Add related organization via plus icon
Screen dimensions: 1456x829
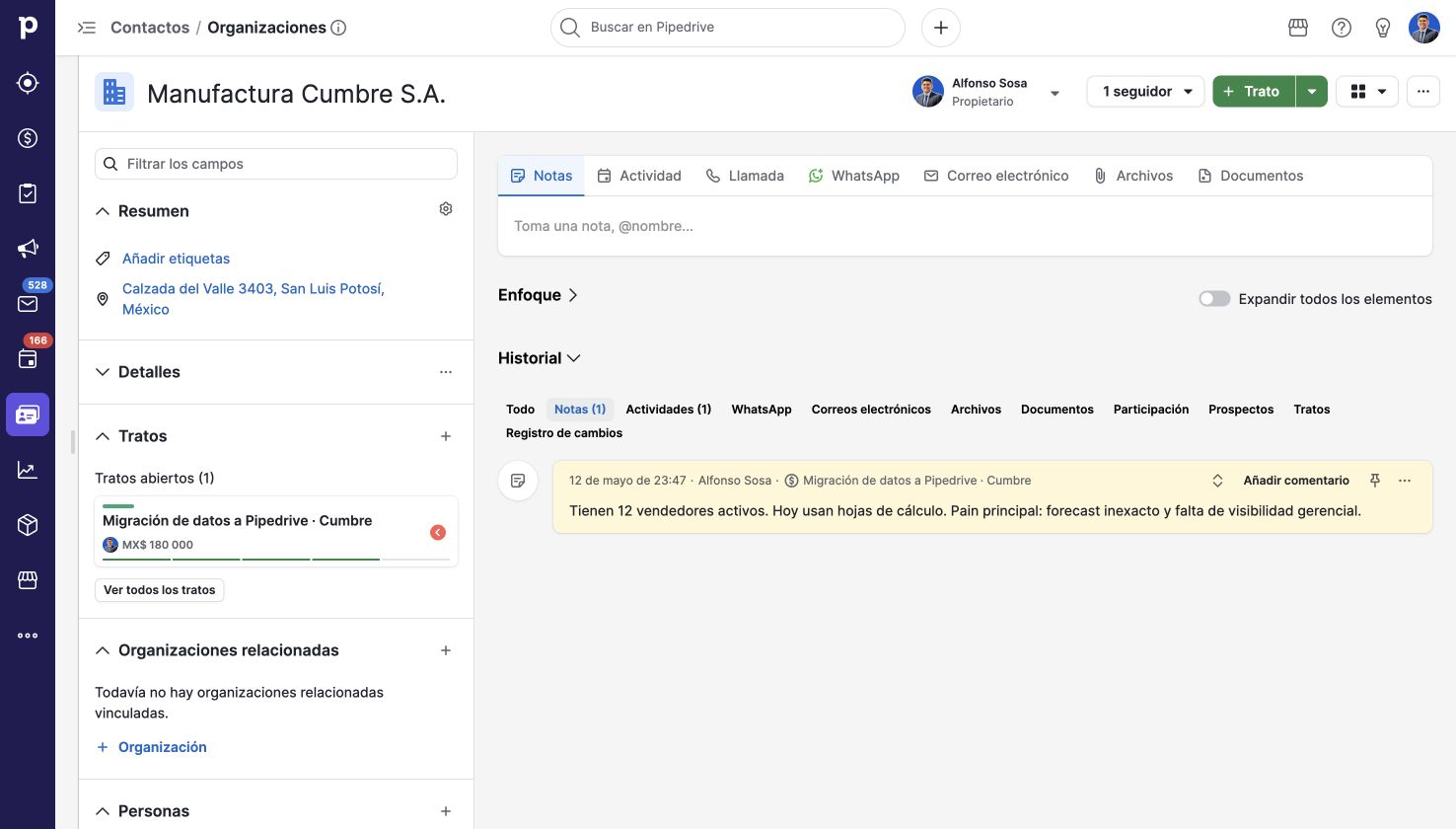click(446, 650)
